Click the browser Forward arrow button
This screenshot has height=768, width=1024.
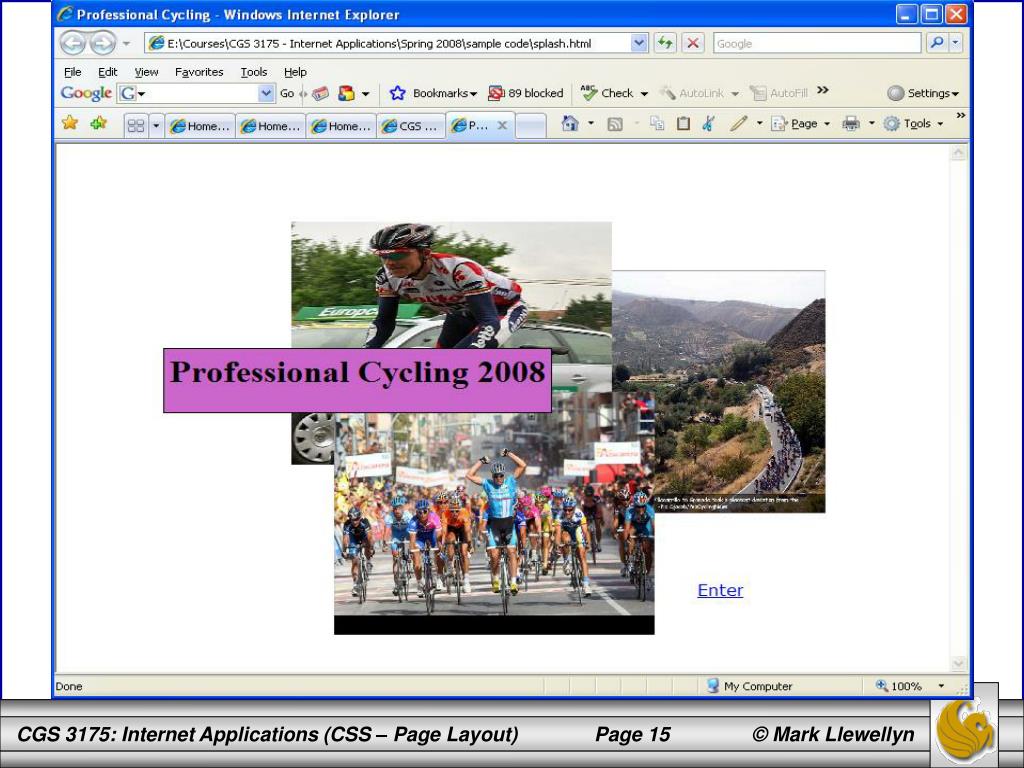103,43
